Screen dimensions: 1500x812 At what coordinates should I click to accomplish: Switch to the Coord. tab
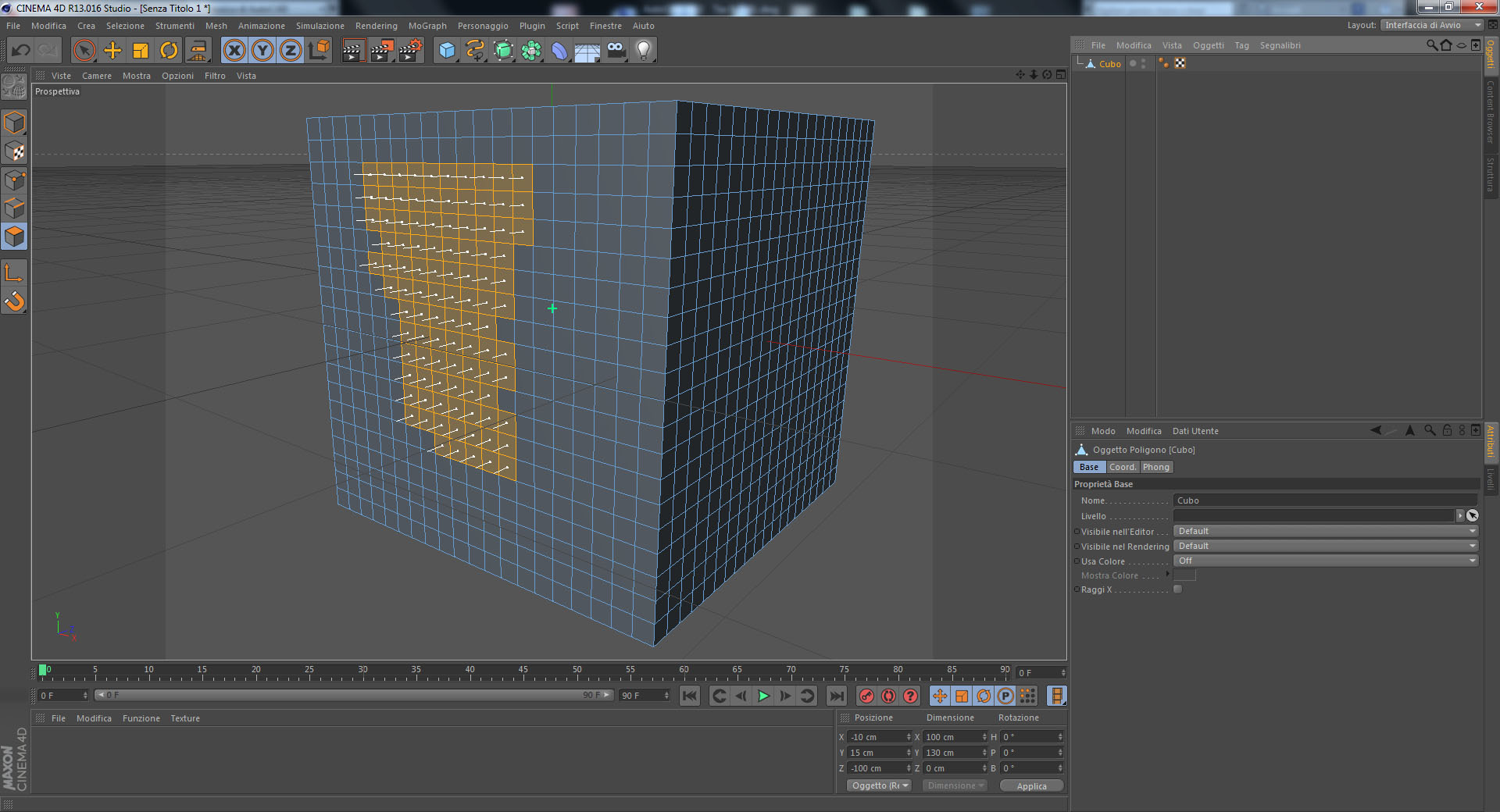pyautogui.click(x=1123, y=467)
